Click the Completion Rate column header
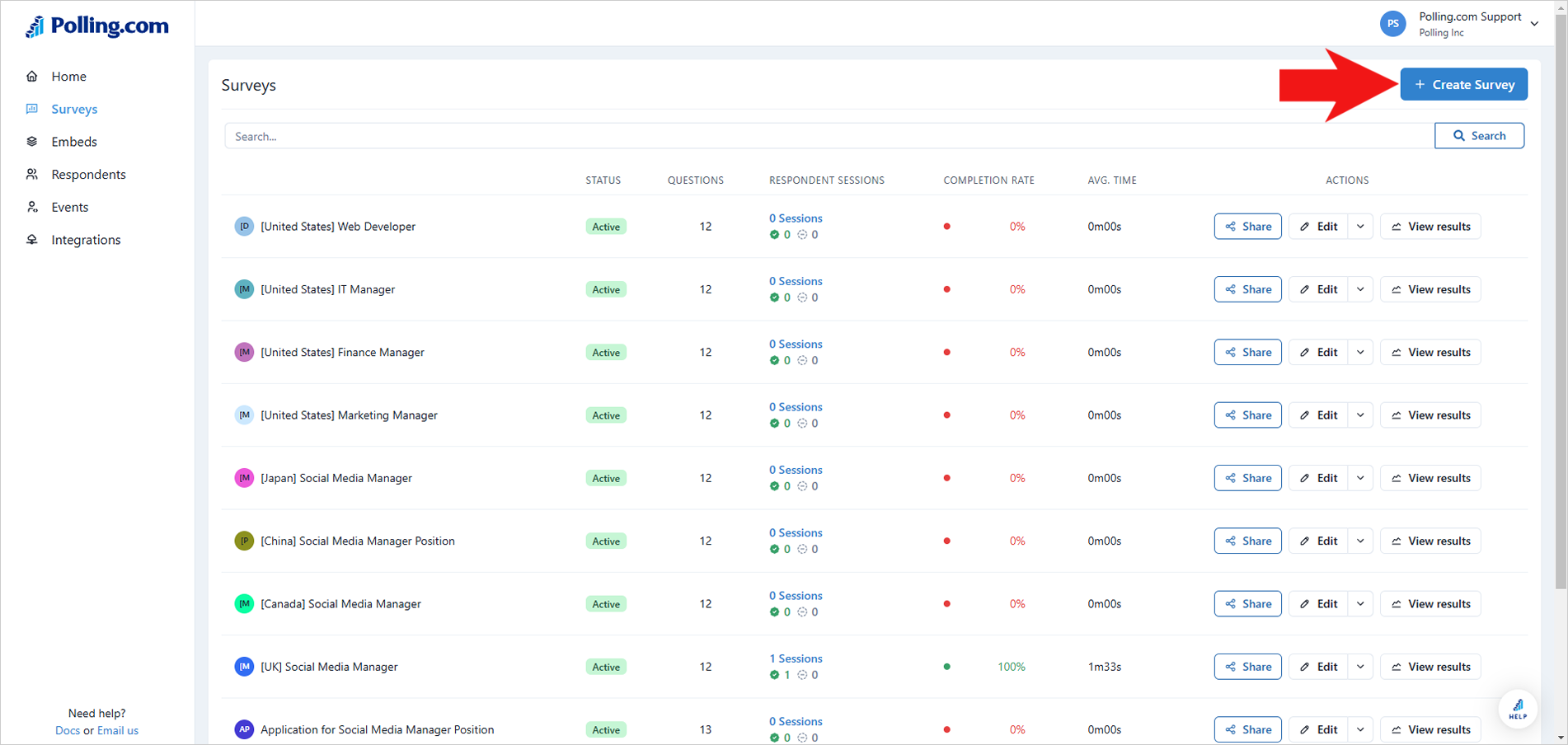The width and height of the screenshot is (1568, 745). tap(988, 180)
